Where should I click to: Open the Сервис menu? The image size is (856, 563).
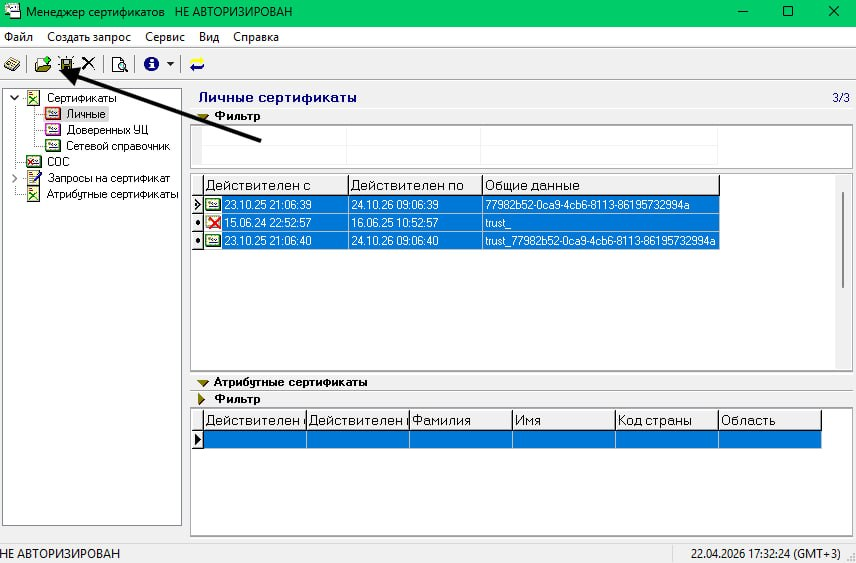[x=164, y=37]
